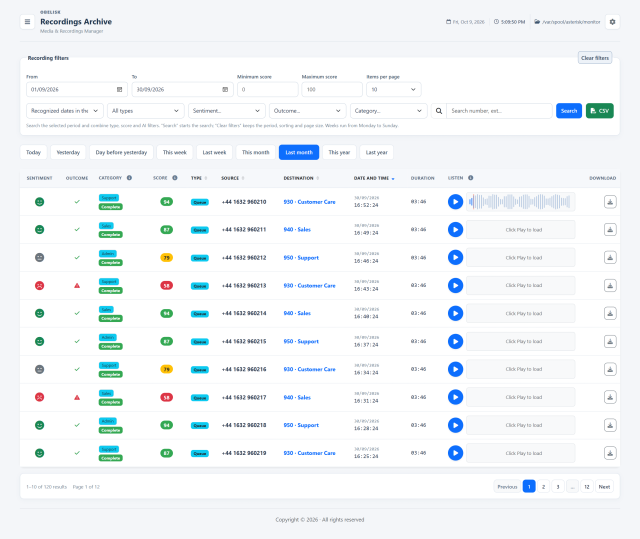
Task: Select the This year tab
Action: [x=339, y=152]
